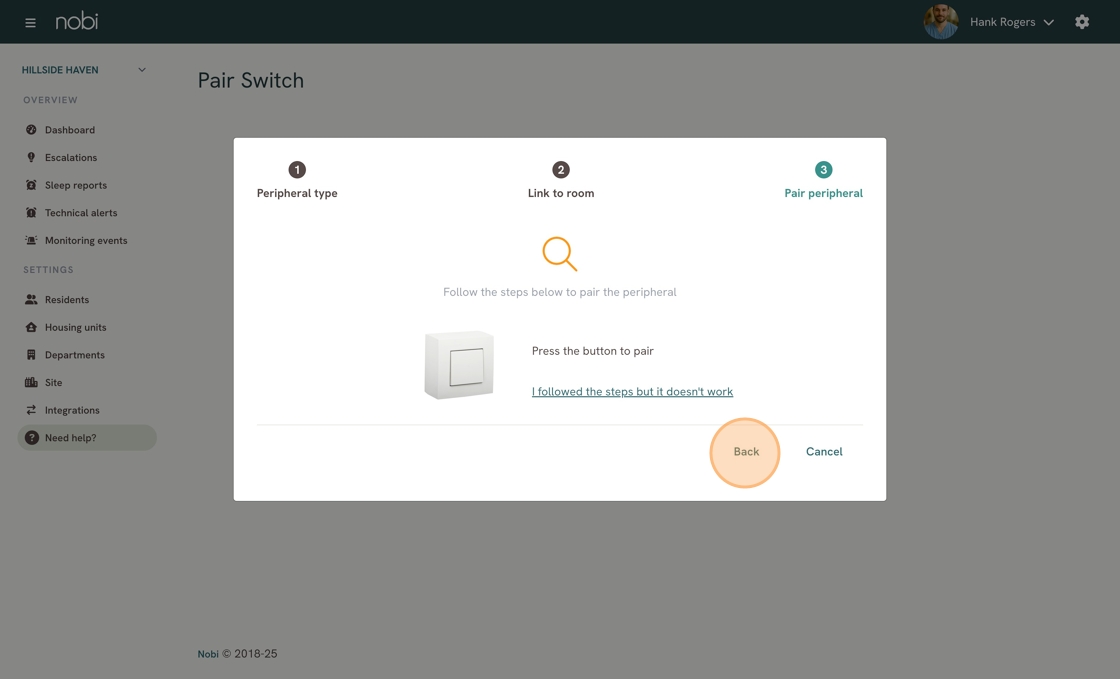The image size is (1120, 679).
Task: Click the Integrations arrows icon
Action: (31, 410)
